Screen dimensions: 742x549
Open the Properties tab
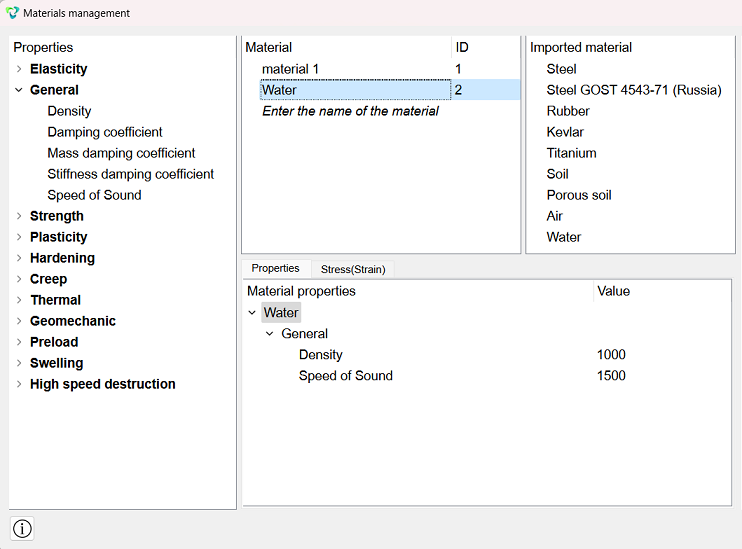pyautogui.click(x=275, y=268)
